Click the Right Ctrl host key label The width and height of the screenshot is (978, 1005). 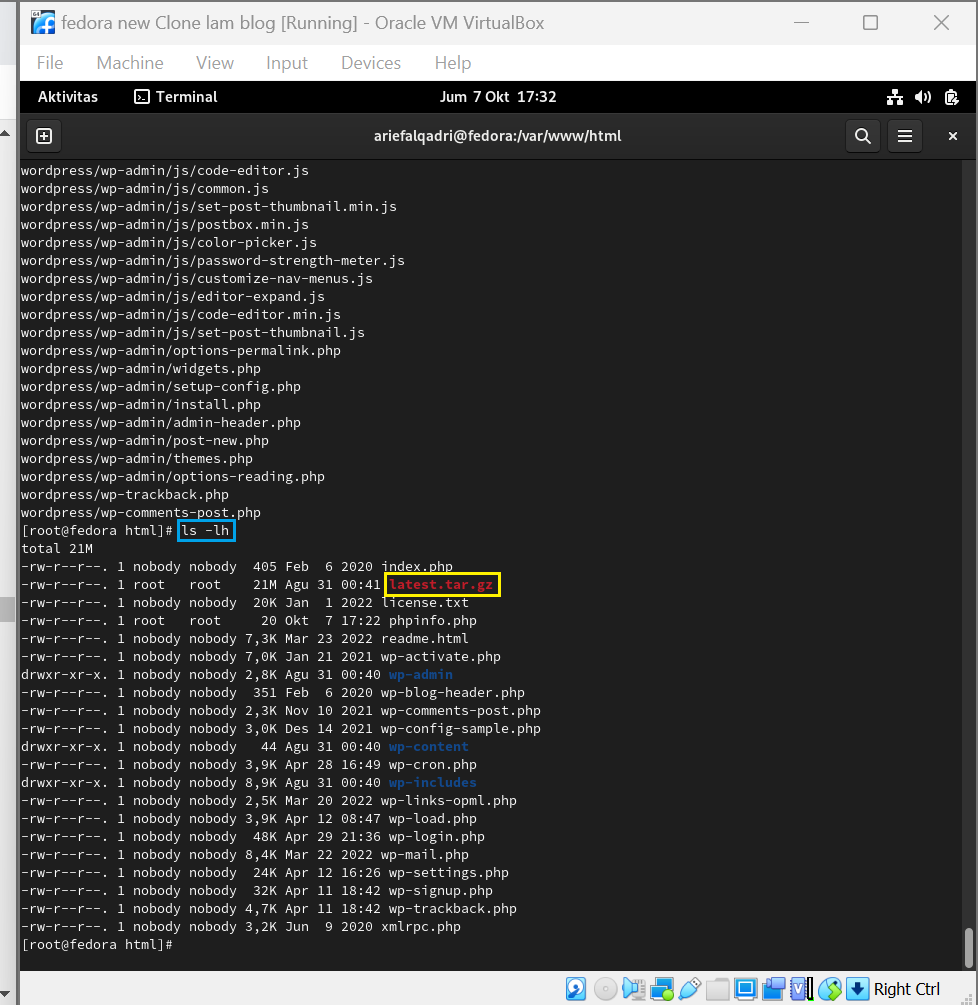point(907,989)
